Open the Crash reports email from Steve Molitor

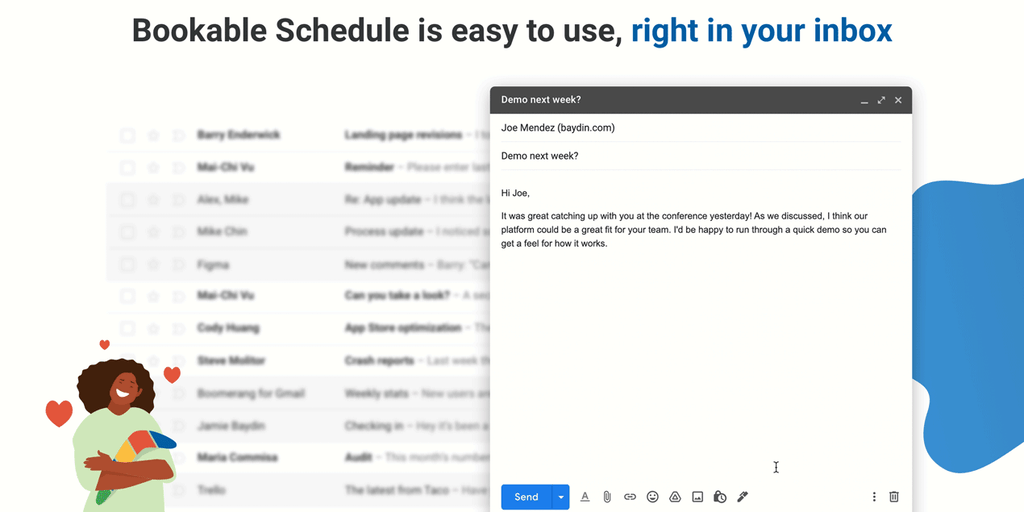coord(379,361)
